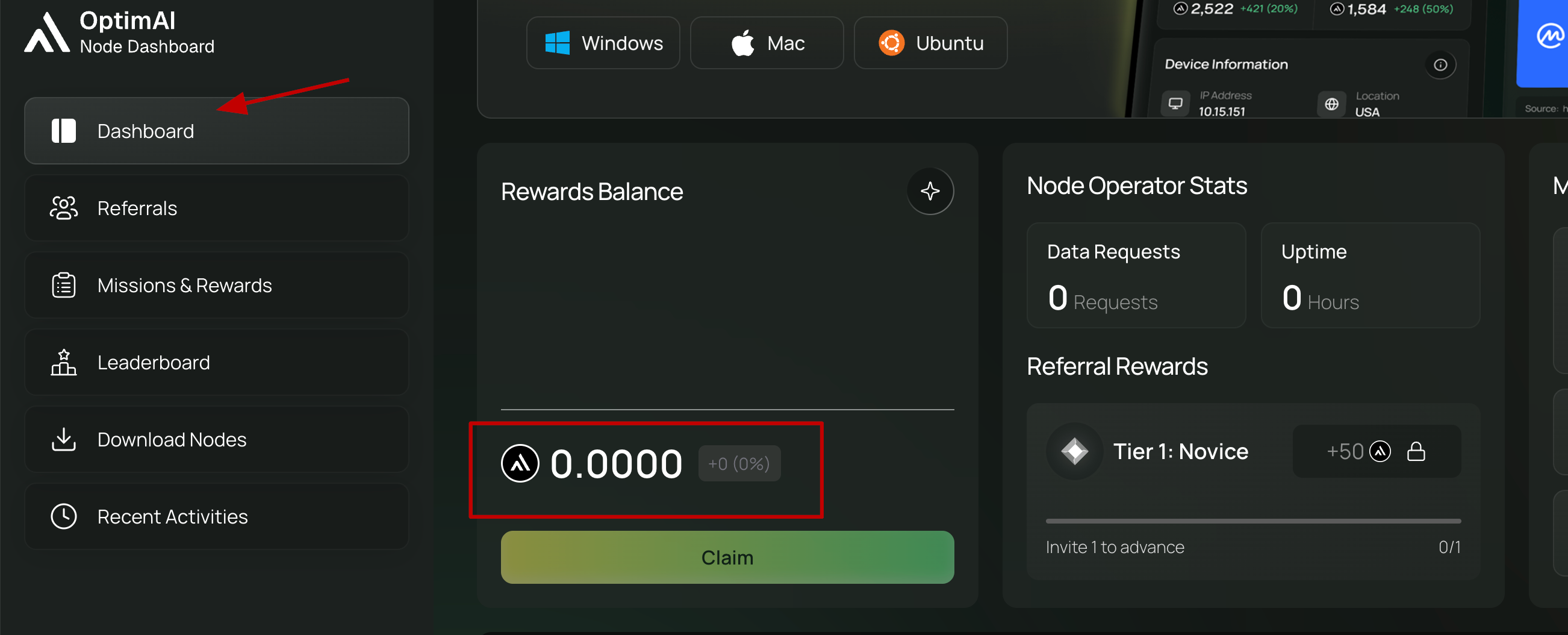Click the sparkle icon in Rewards Balance
Image resolution: width=1568 pixels, height=635 pixels.
point(930,191)
